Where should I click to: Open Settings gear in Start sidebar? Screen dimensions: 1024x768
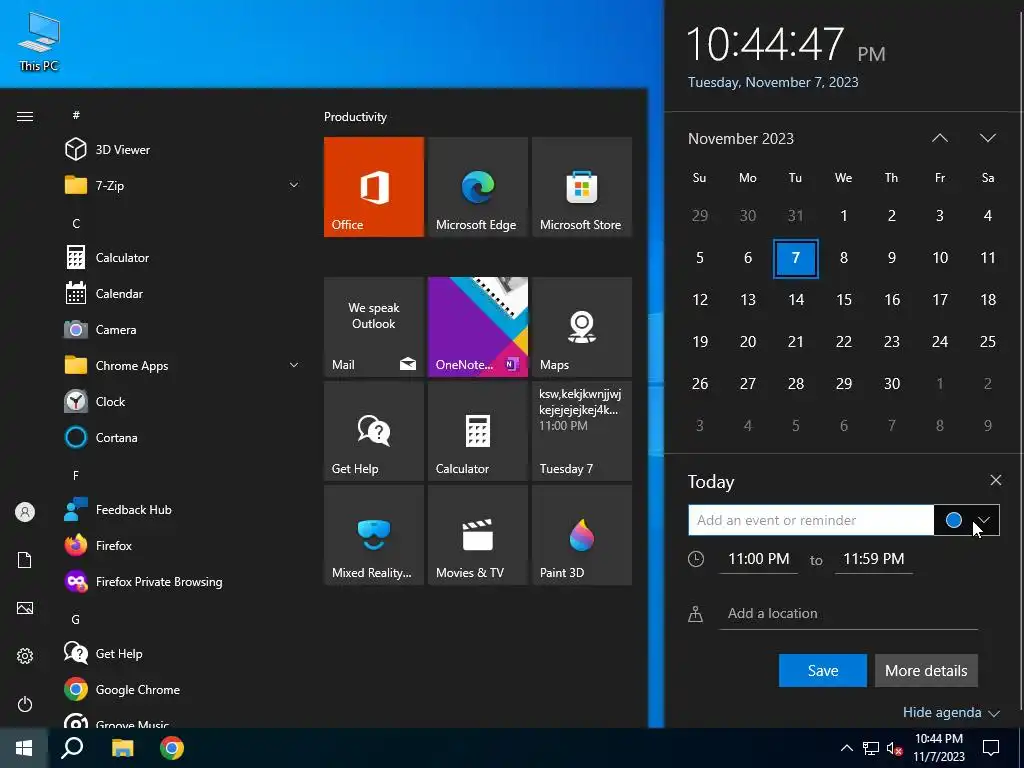(x=25, y=656)
